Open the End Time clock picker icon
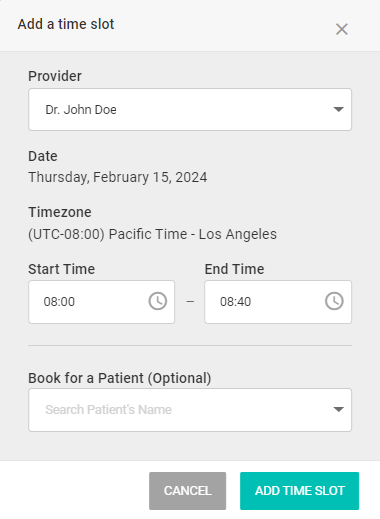Viewport: 380px width, 519px height. [334, 301]
